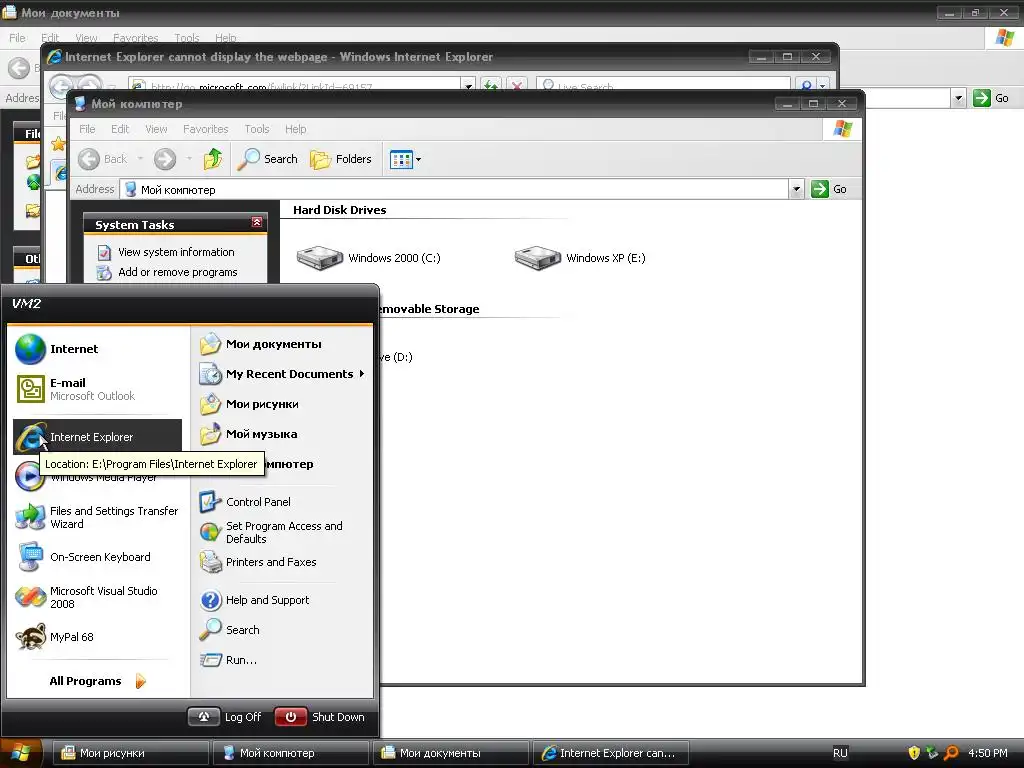
Task: Open Мои рисунки folder in Start menu
Action: [x=283, y=404]
